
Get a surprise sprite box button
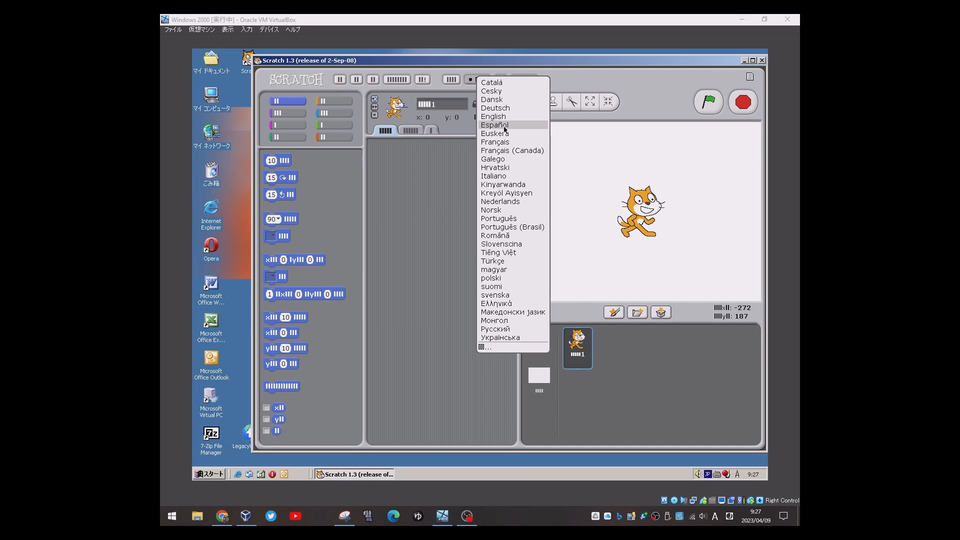pyautogui.click(x=661, y=312)
